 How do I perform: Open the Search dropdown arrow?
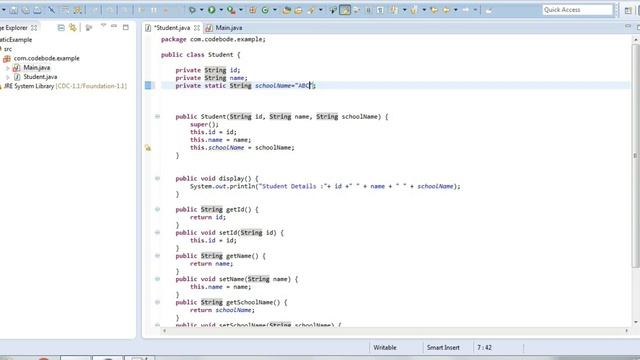[x=320, y=10]
